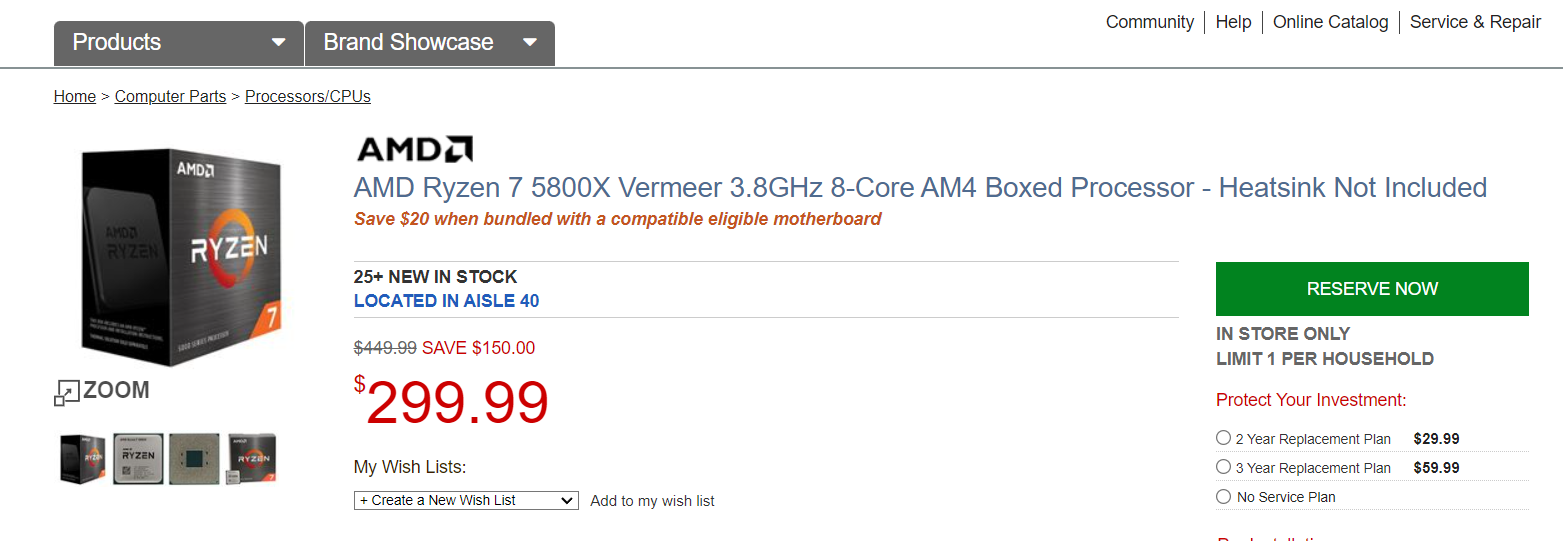
Task: Go to Processors/CPUs breadcrumb link
Action: click(308, 97)
